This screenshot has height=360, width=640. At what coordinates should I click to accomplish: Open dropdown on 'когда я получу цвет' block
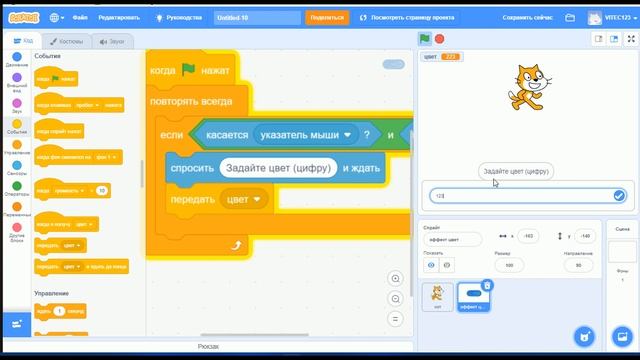coord(84,224)
